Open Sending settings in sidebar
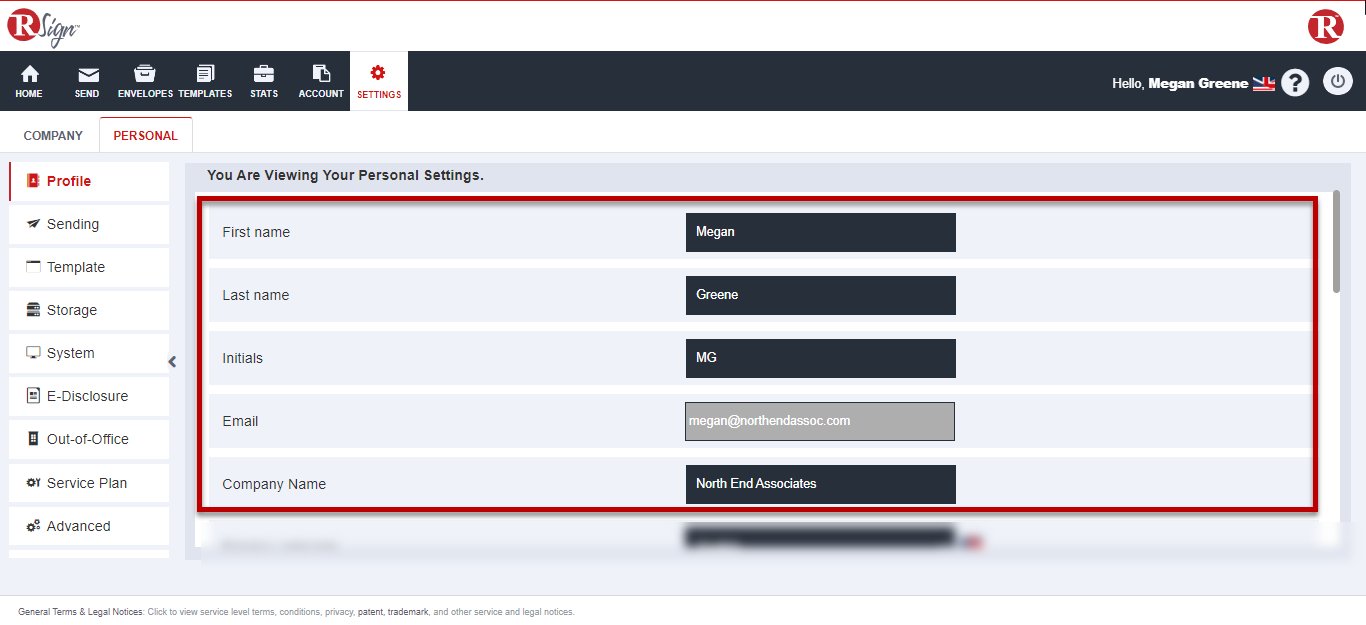The width and height of the screenshot is (1366, 625). click(73, 224)
